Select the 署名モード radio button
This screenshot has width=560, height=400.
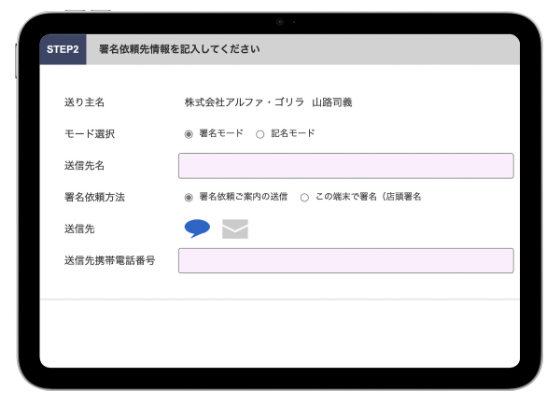[189, 134]
